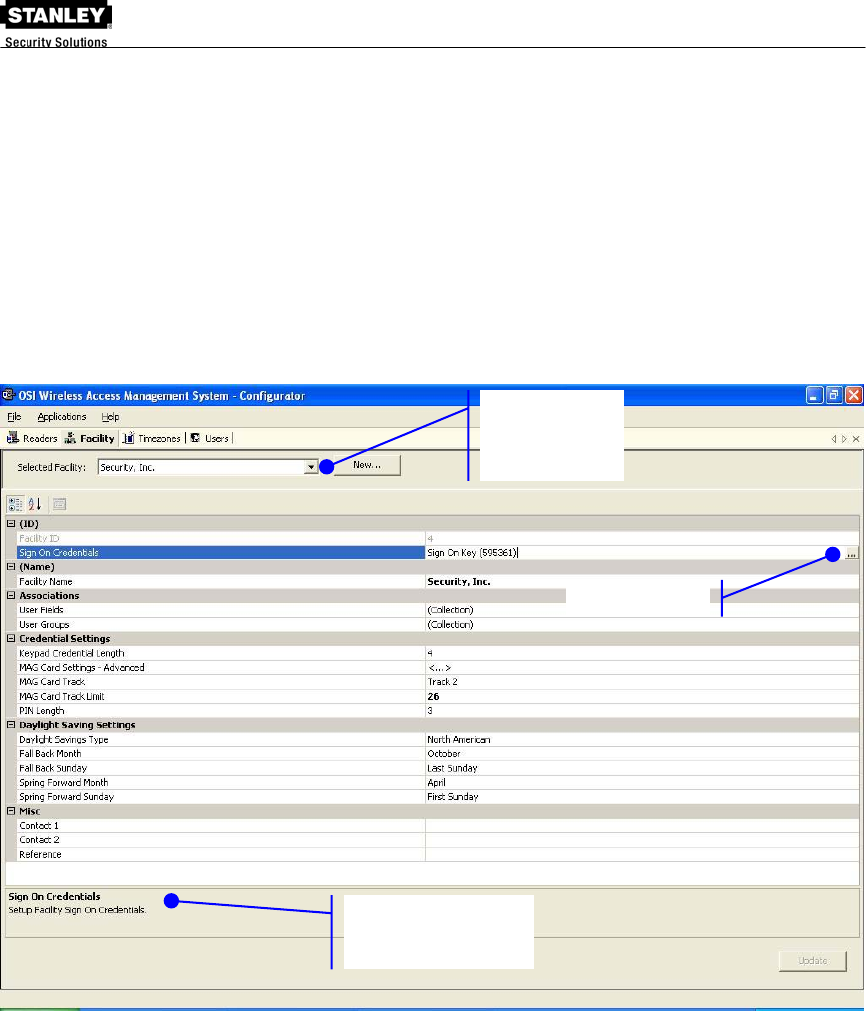The image size is (866, 1011).
Task: Open the Users tab
Action: (210, 438)
